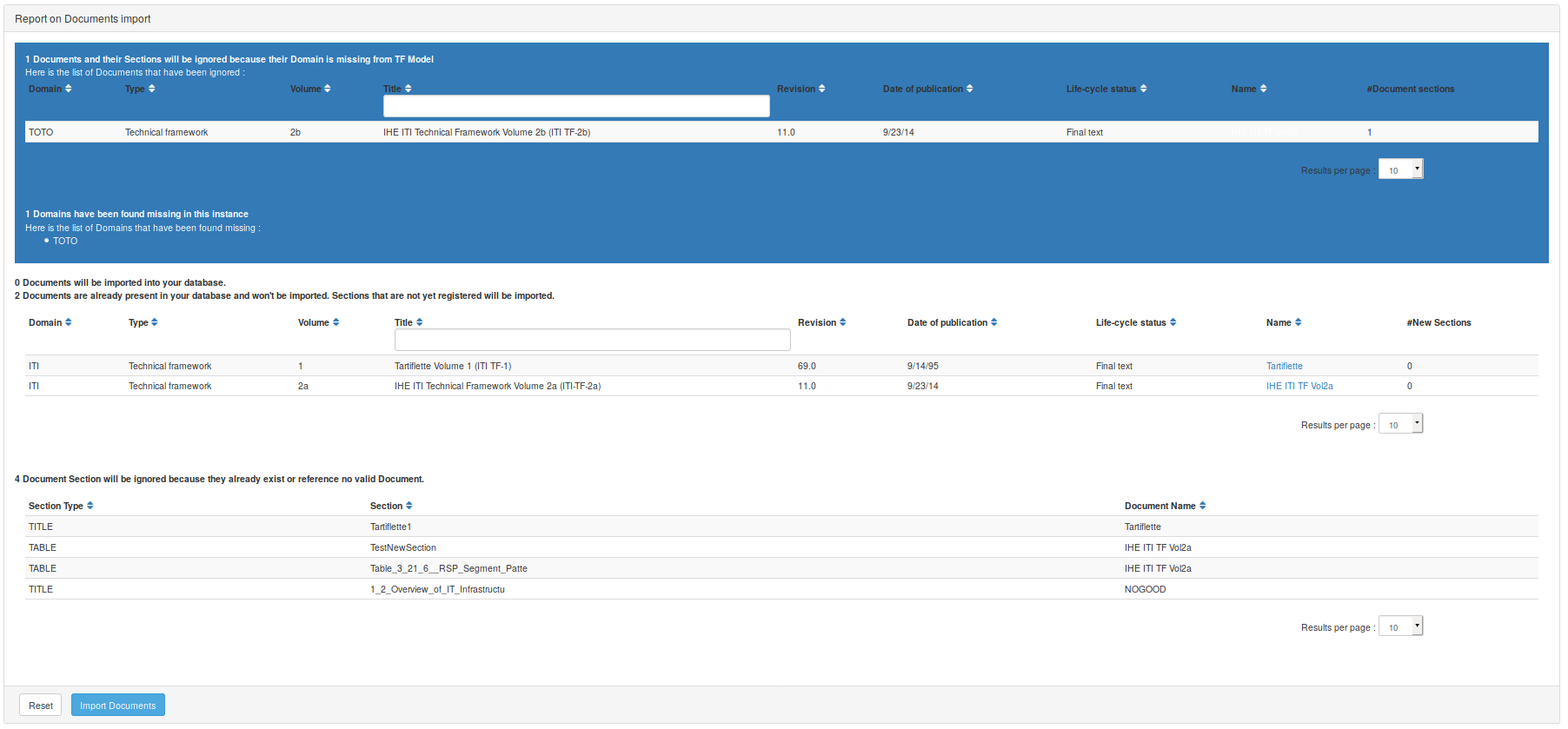The image size is (1568, 729).
Task: Click sort icon beside Volume in ignored table
Action: click(x=328, y=89)
